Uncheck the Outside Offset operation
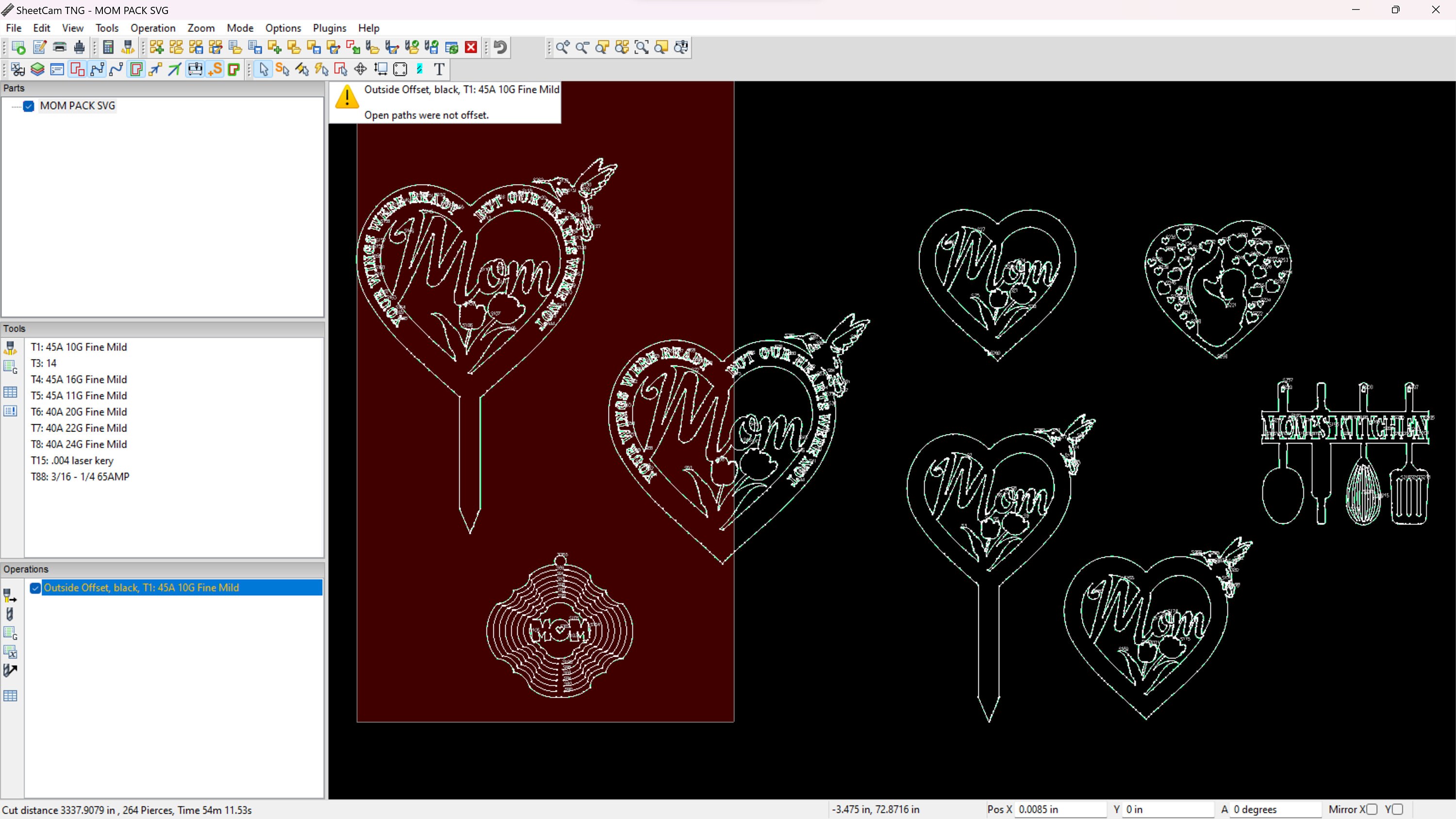1456x819 pixels. [35, 589]
